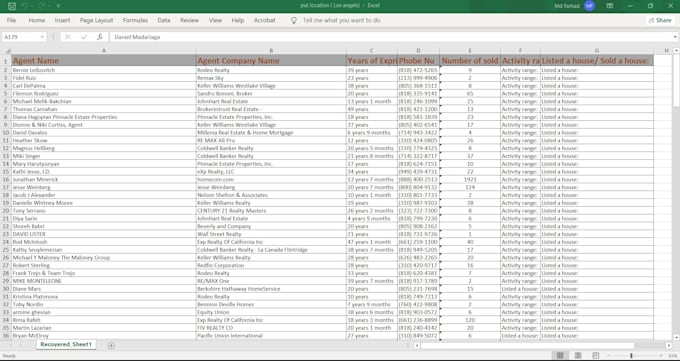Open the View tab
This screenshot has width=680, height=361.
point(215,20)
